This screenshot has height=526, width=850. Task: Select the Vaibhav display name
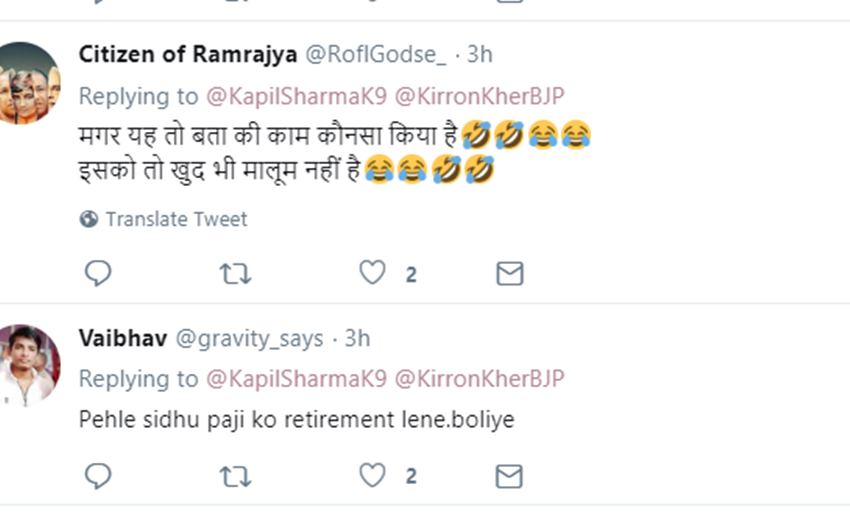[x=122, y=339]
